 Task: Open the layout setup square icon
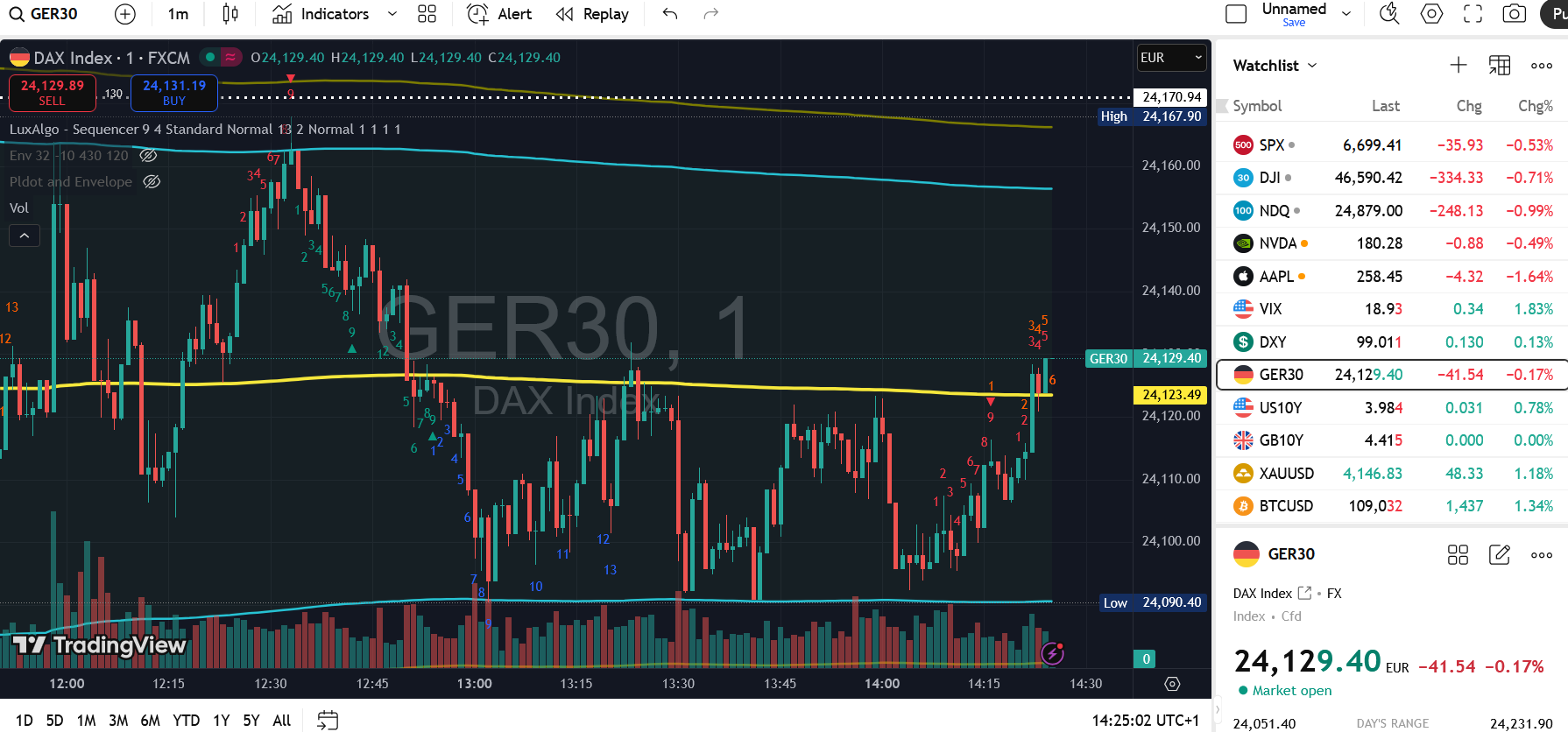1236,14
